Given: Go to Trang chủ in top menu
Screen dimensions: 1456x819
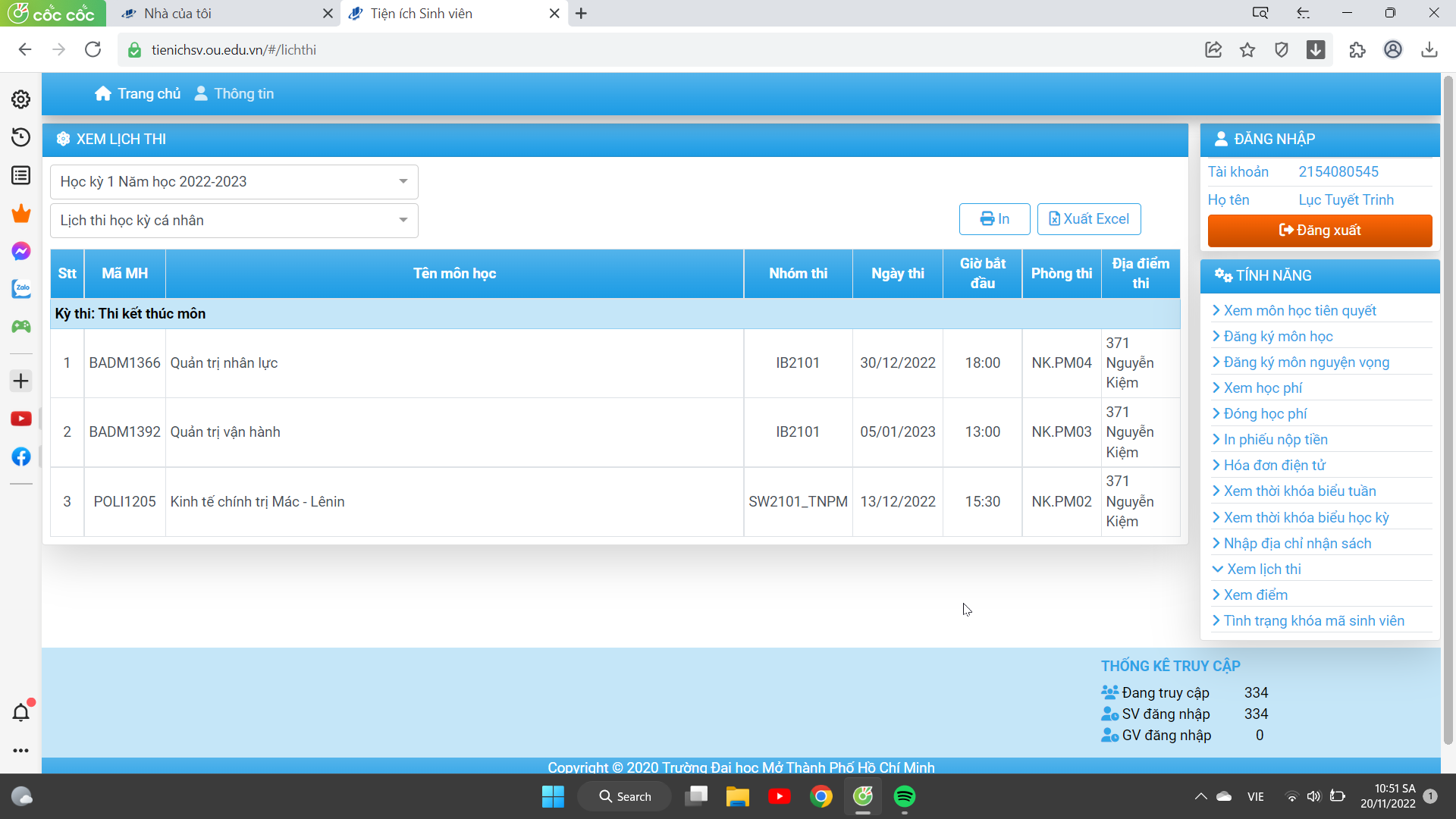Looking at the screenshot, I should pyautogui.click(x=138, y=94).
